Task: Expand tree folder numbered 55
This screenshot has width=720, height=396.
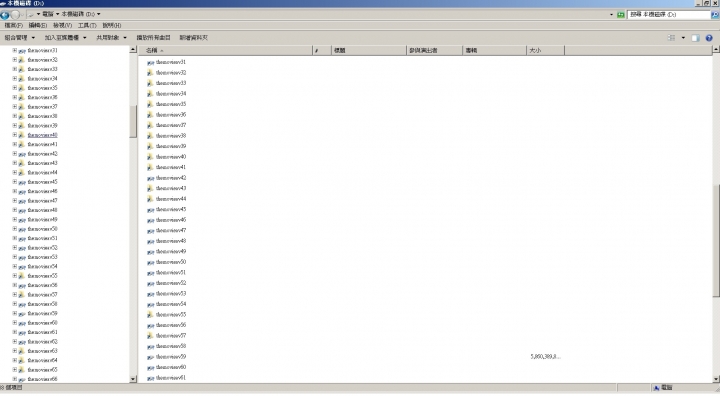Action: [x=15, y=276]
